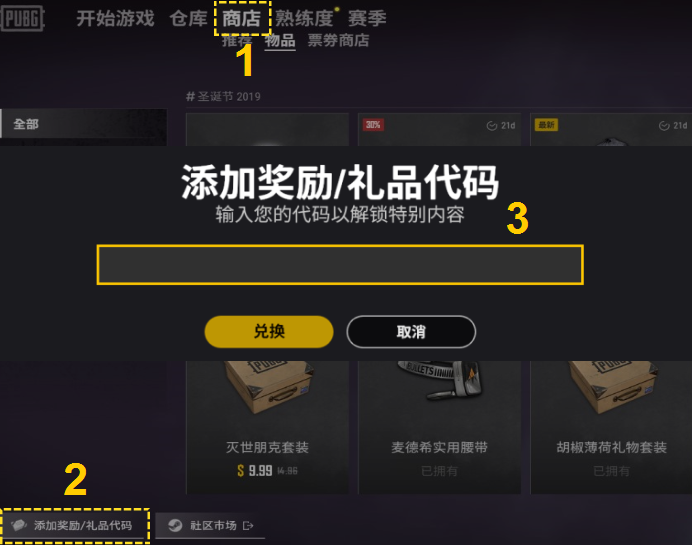Click the PUBG logo icon
Screen dimensions: 692x545
click(22, 19)
